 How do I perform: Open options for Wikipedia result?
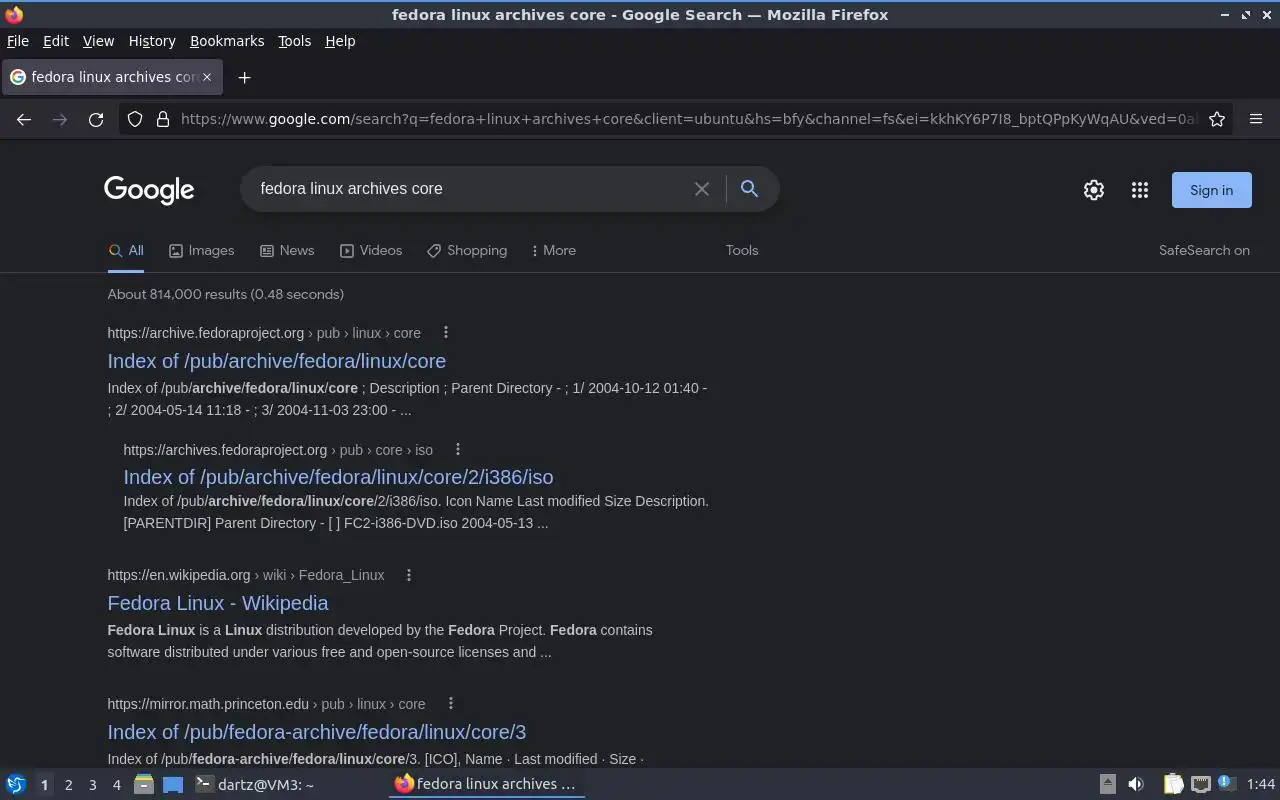pyautogui.click(x=409, y=575)
